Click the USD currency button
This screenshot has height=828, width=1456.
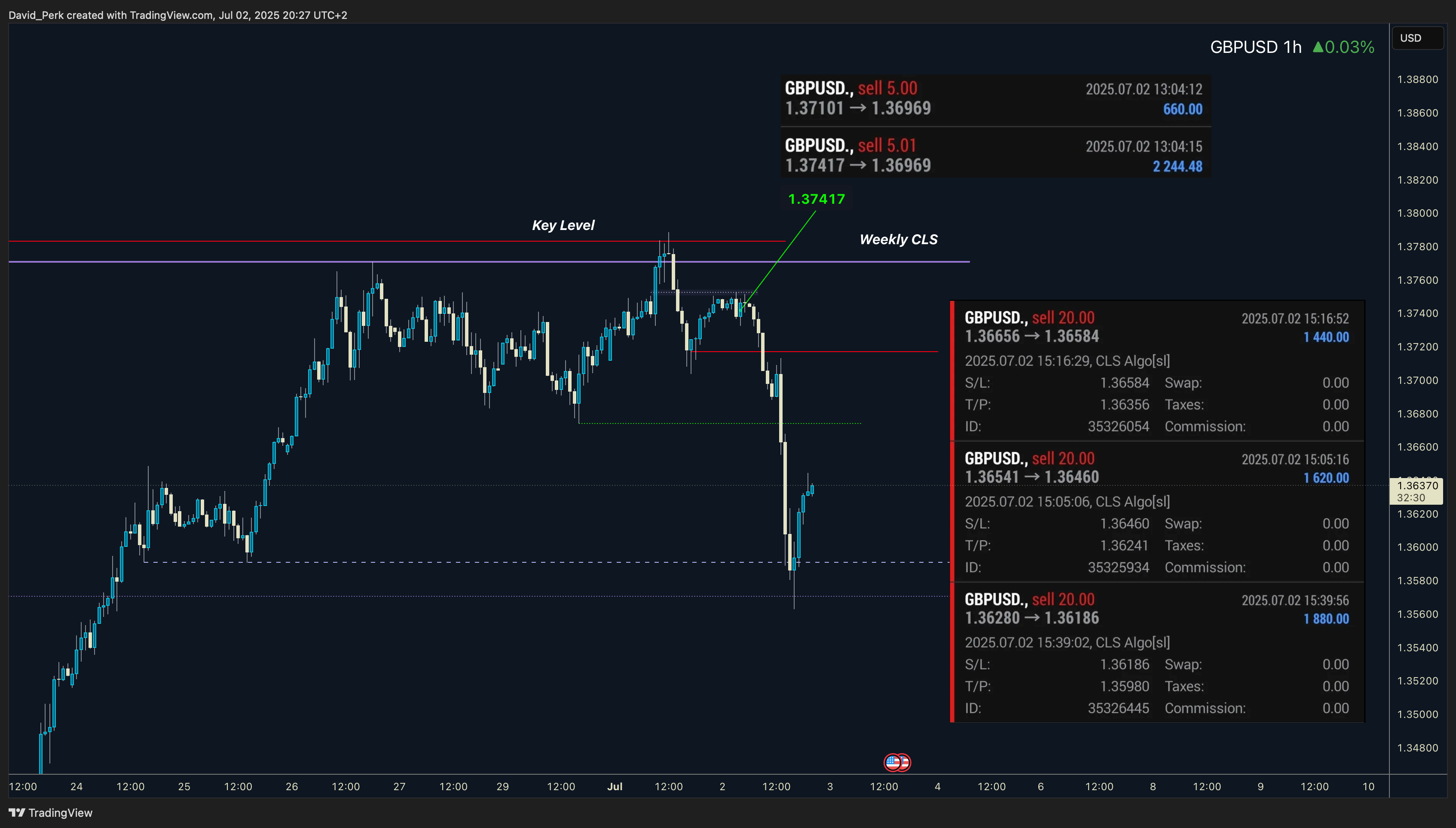pos(1417,38)
